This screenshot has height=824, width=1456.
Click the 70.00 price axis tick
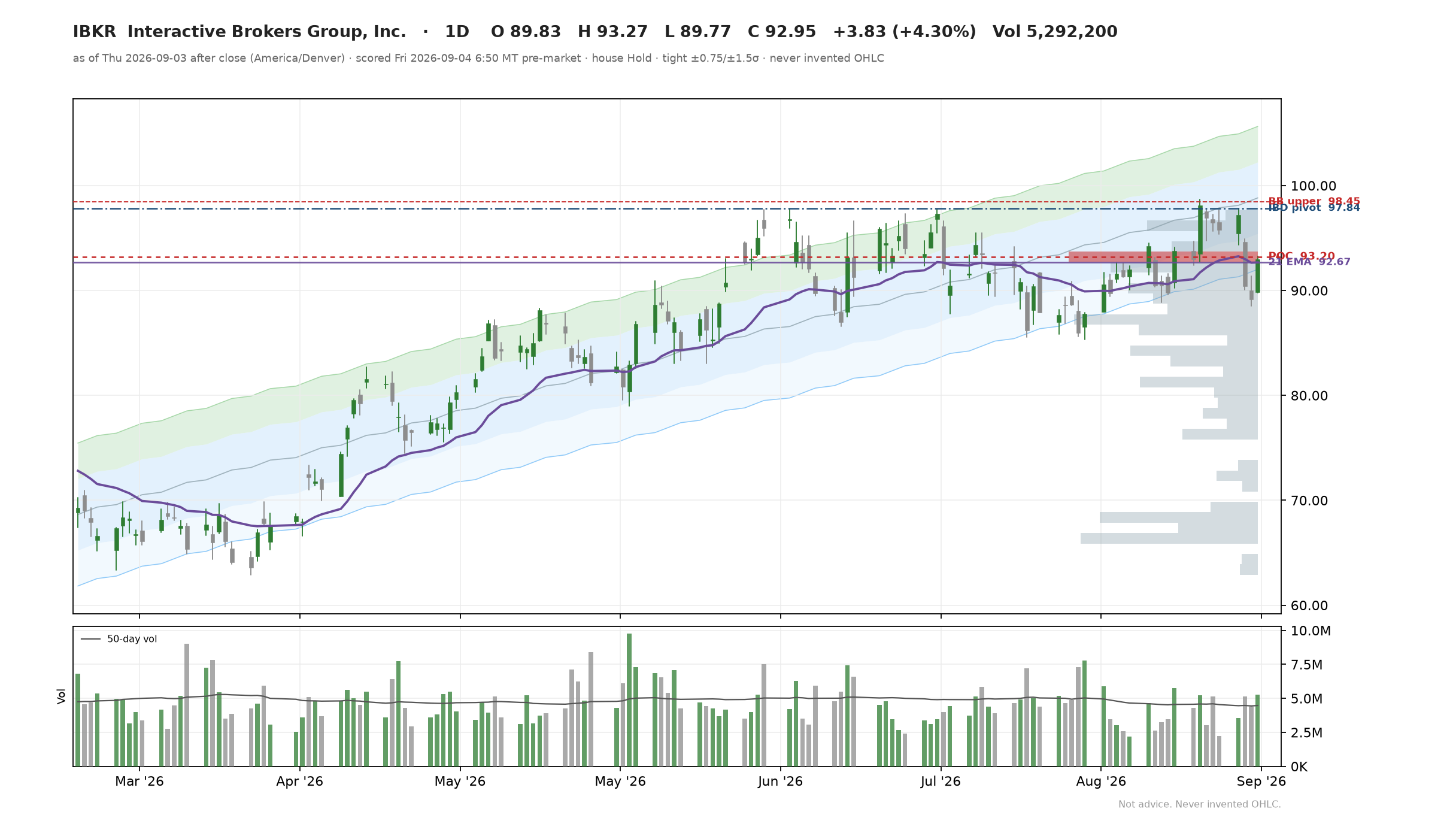coord(1309,501)
